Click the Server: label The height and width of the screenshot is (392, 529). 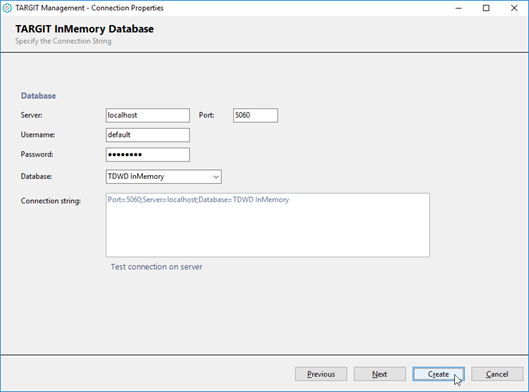[31, 115]
